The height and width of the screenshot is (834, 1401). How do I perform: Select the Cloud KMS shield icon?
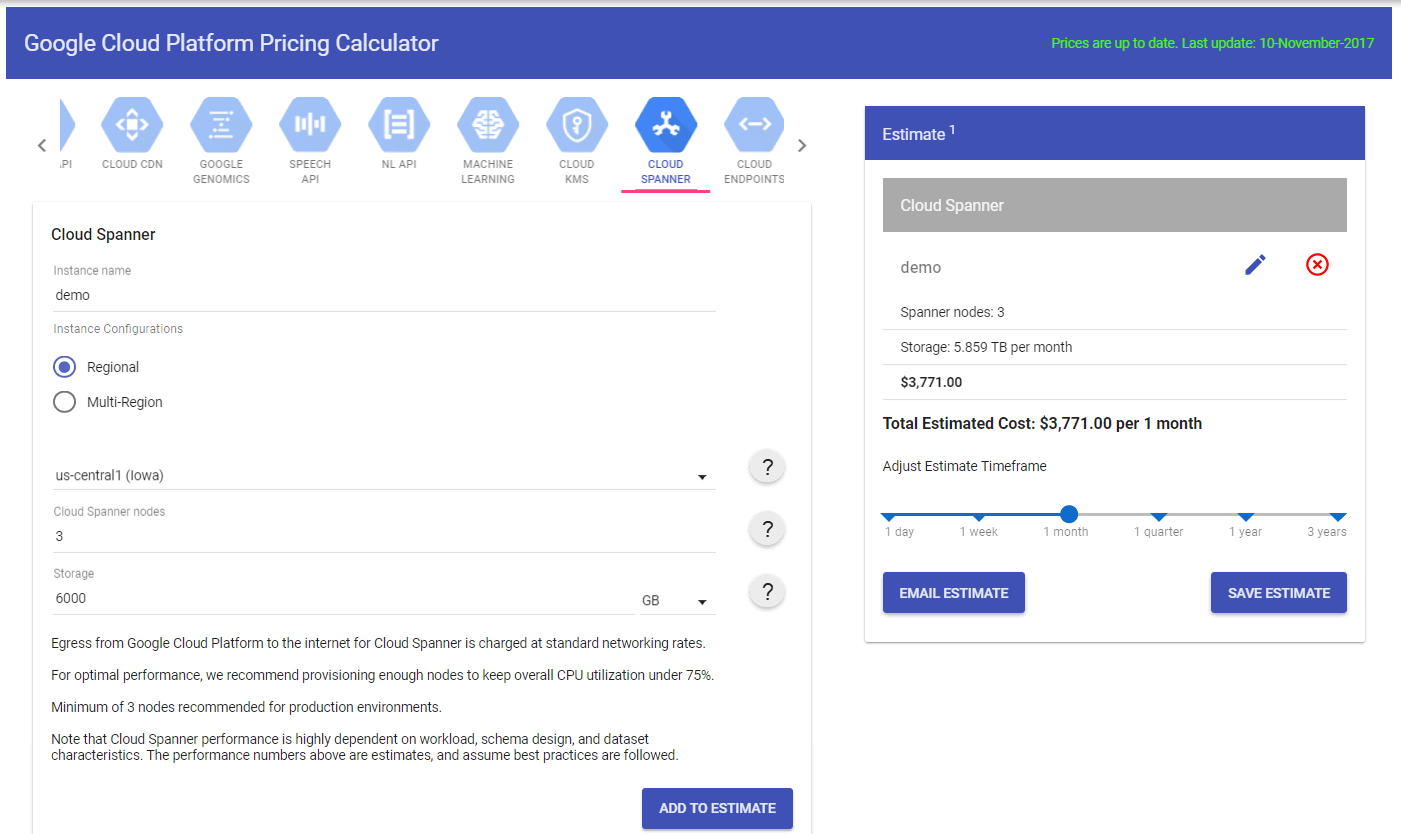(x=577, y=125)
